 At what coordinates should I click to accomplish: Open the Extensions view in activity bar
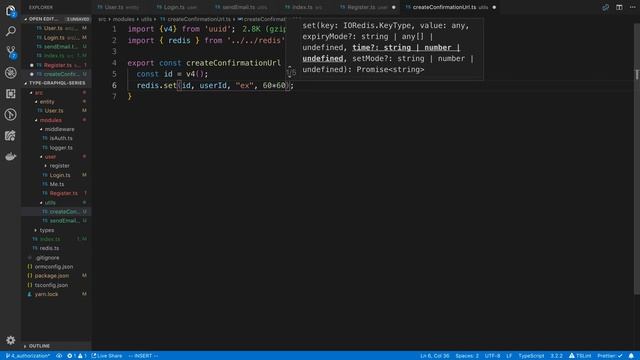[11, 93]
